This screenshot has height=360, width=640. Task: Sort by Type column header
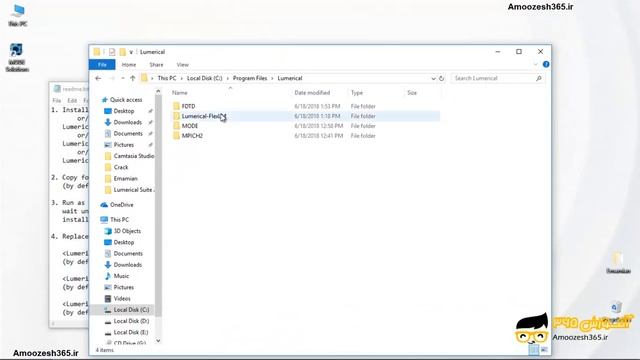(x=357, y=93)
